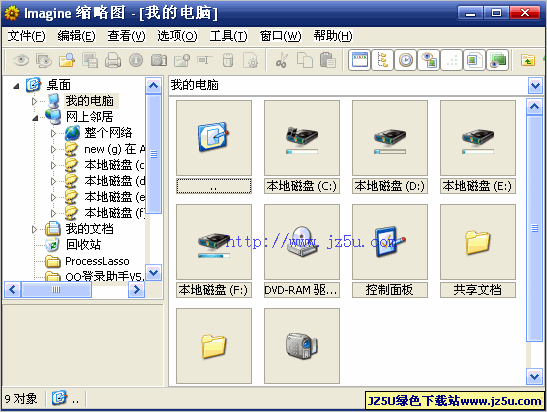
Task: Click the copy icon
Action: pos(305,60)
